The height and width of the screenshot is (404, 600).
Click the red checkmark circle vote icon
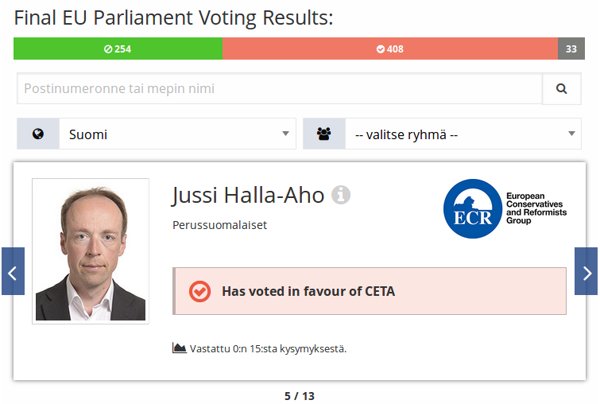click(x=199, y=291)
